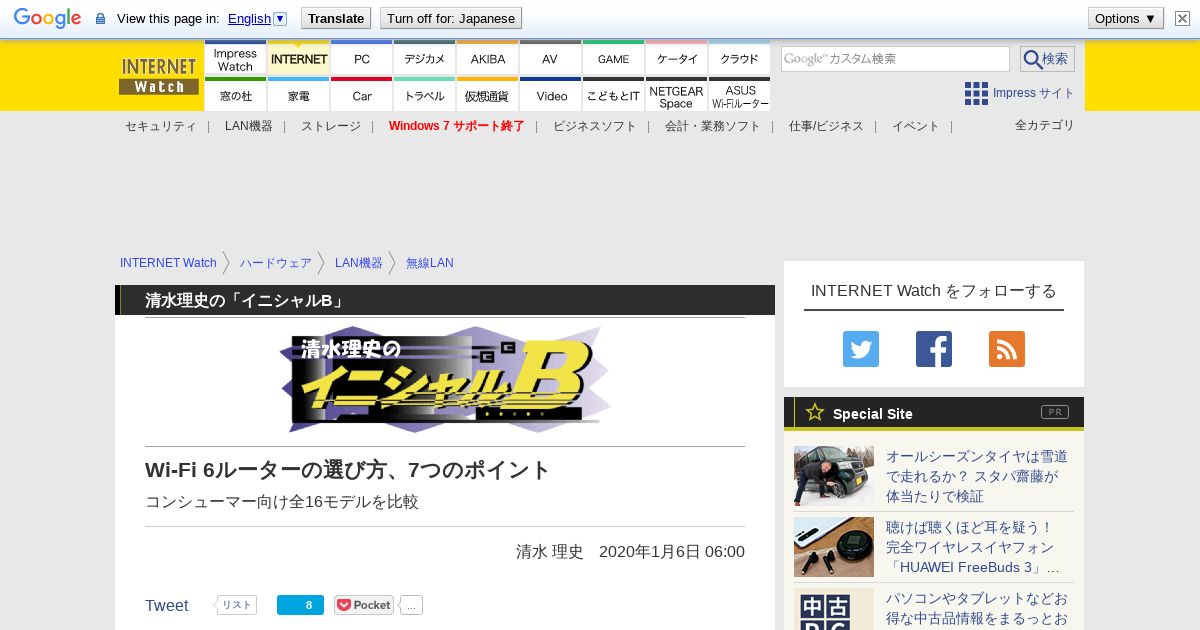The width and height of the screenshot is (1200, 630).
Task: Select the 仮想通貨 tab
Action: click(x=488, y=96)
